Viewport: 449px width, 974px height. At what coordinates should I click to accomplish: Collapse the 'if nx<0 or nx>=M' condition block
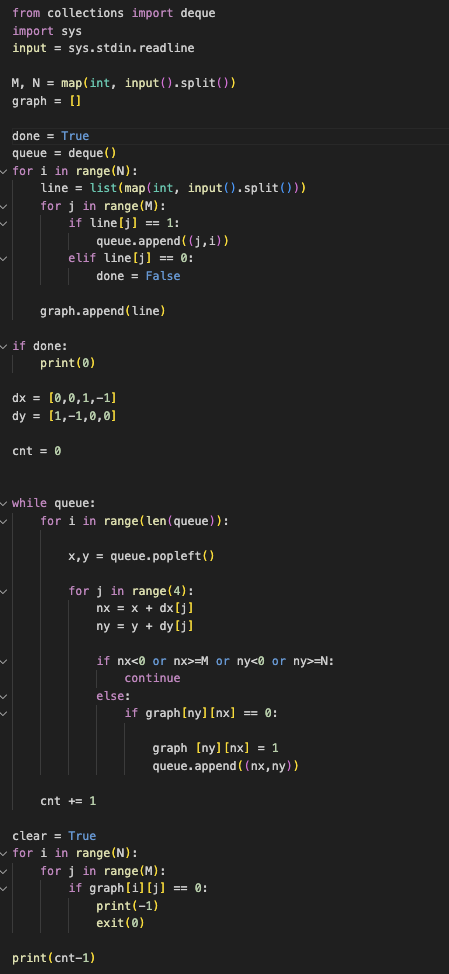point(4,661)
